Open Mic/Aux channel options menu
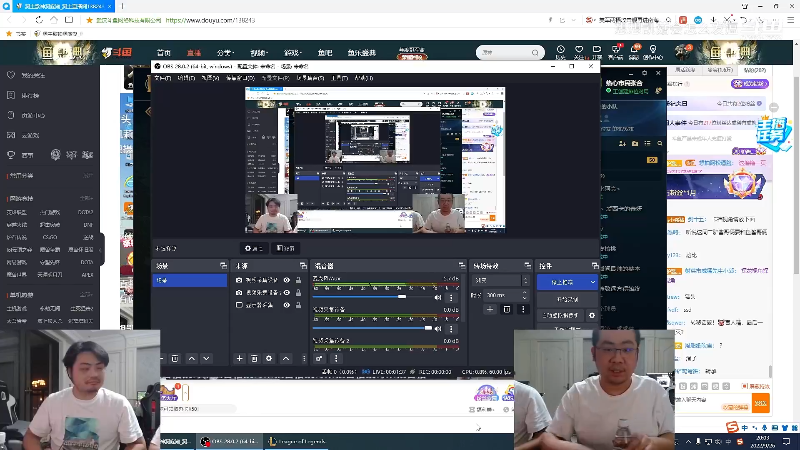Image resolution: width=800 pixels, height=450 pixels. 451,297
